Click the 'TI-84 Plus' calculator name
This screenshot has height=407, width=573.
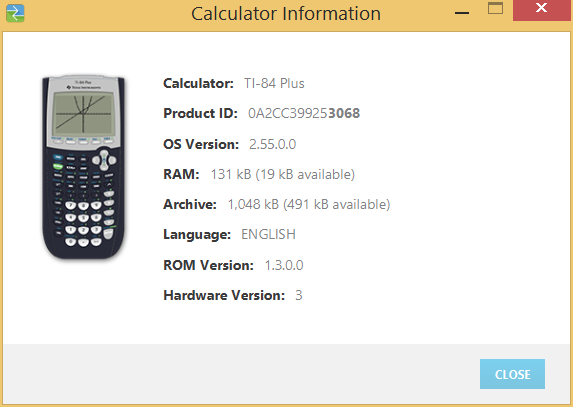pyautogui.click(x=274, y=83)
